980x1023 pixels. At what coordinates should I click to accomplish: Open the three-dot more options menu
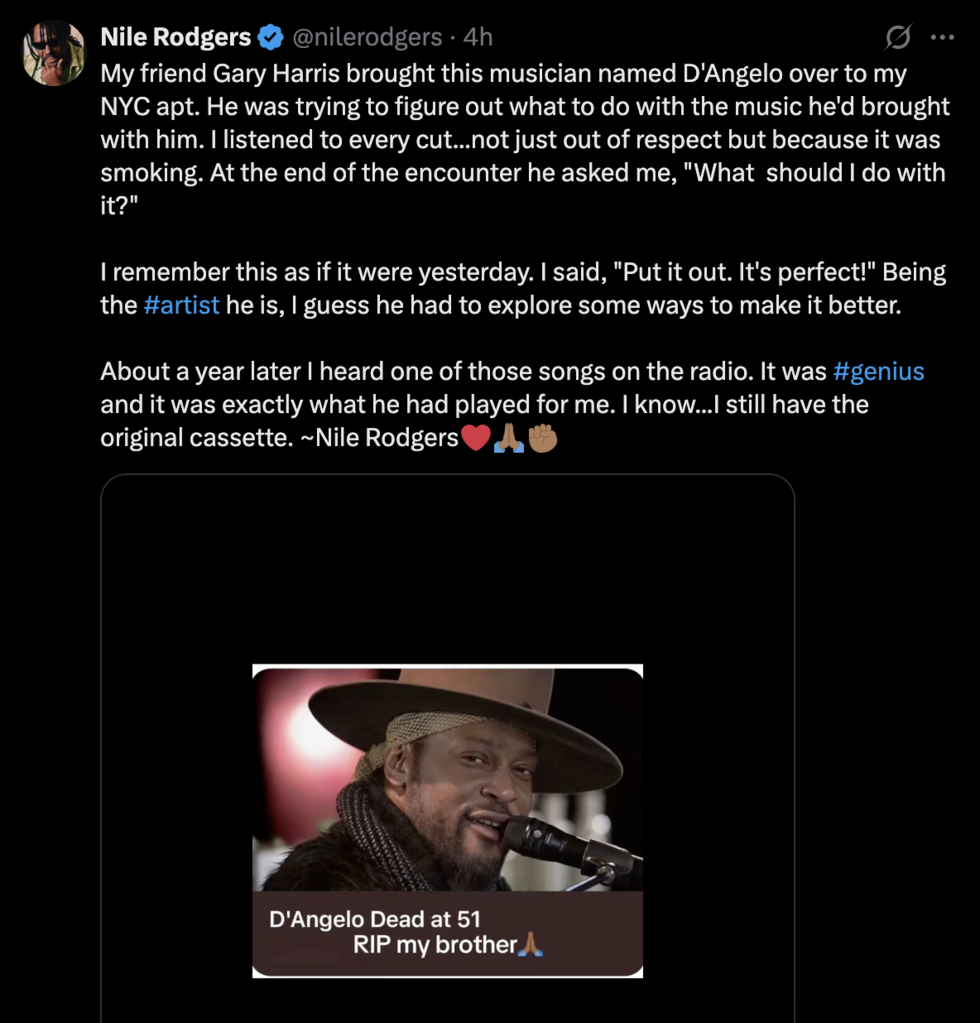(942, 38)
